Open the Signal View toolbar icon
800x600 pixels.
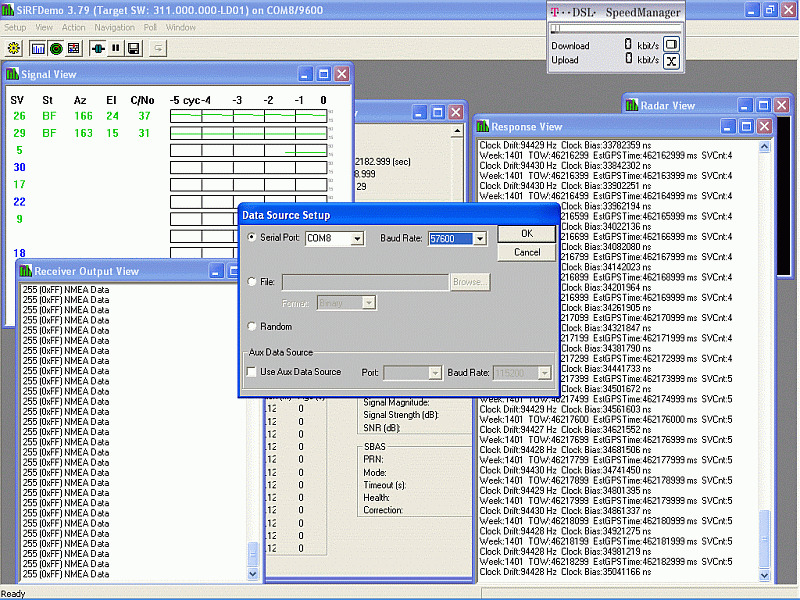(x=39, y=47)
